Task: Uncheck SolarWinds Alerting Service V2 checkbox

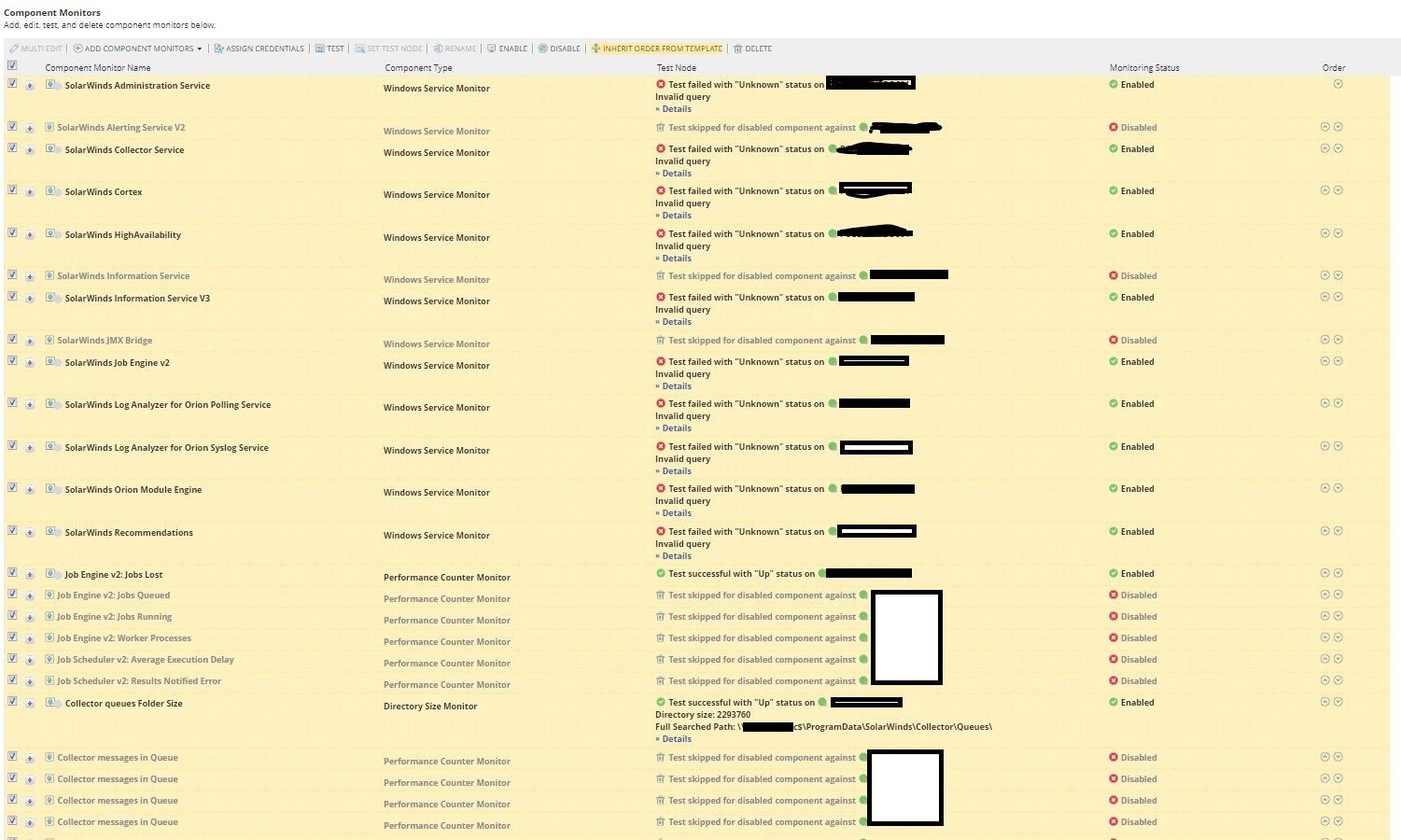Action: (12, 126)
